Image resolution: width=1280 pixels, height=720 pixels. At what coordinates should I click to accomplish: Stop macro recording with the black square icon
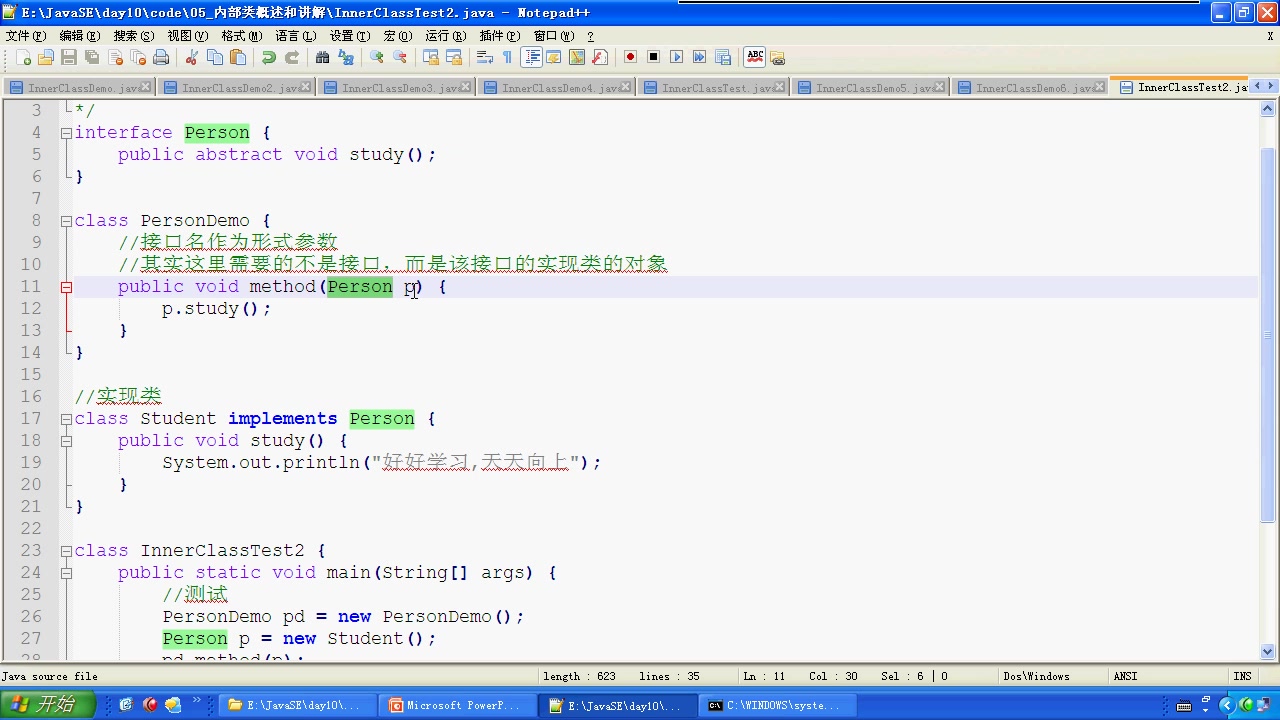(x=653, y=57)
